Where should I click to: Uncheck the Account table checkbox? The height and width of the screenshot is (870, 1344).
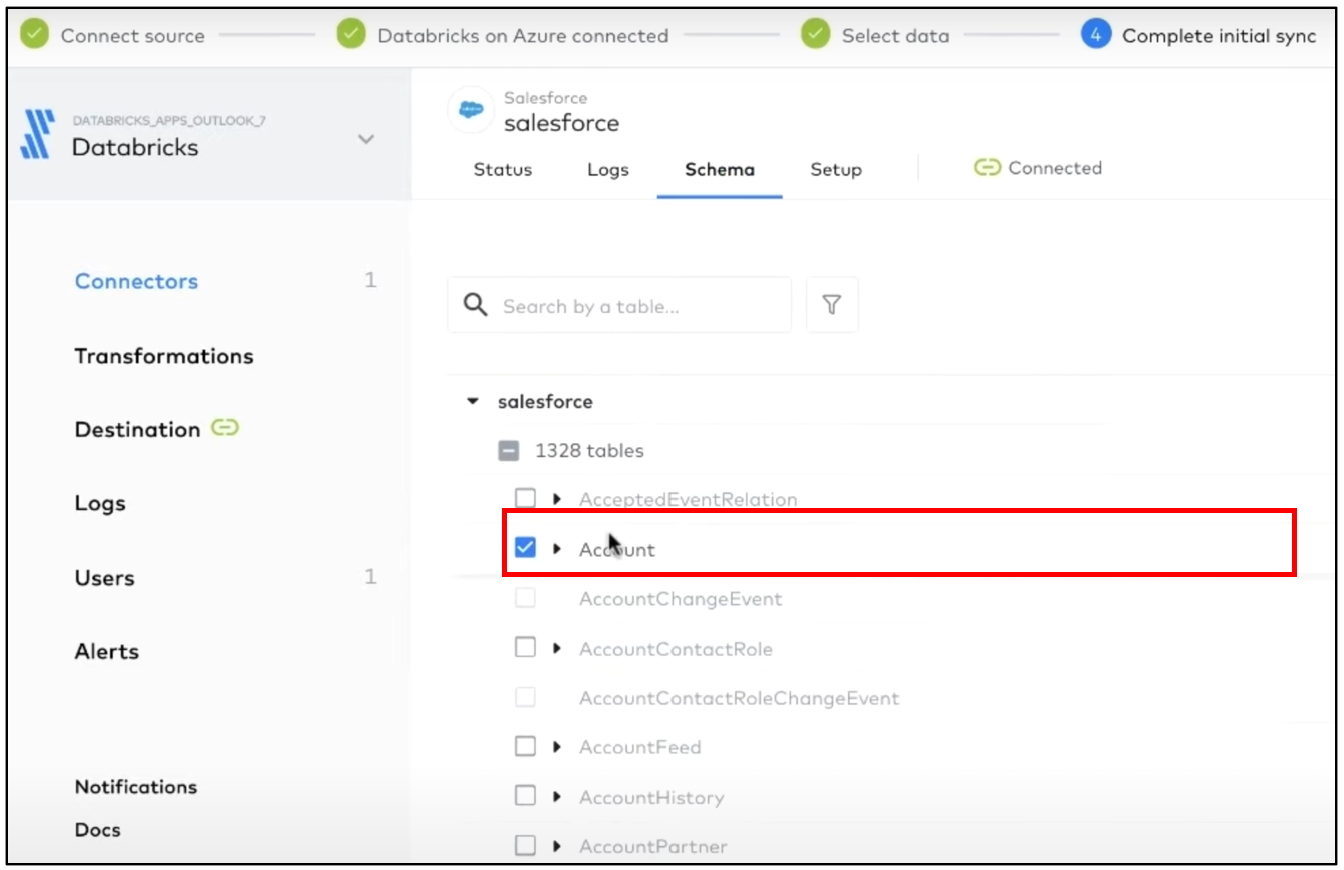525,547
